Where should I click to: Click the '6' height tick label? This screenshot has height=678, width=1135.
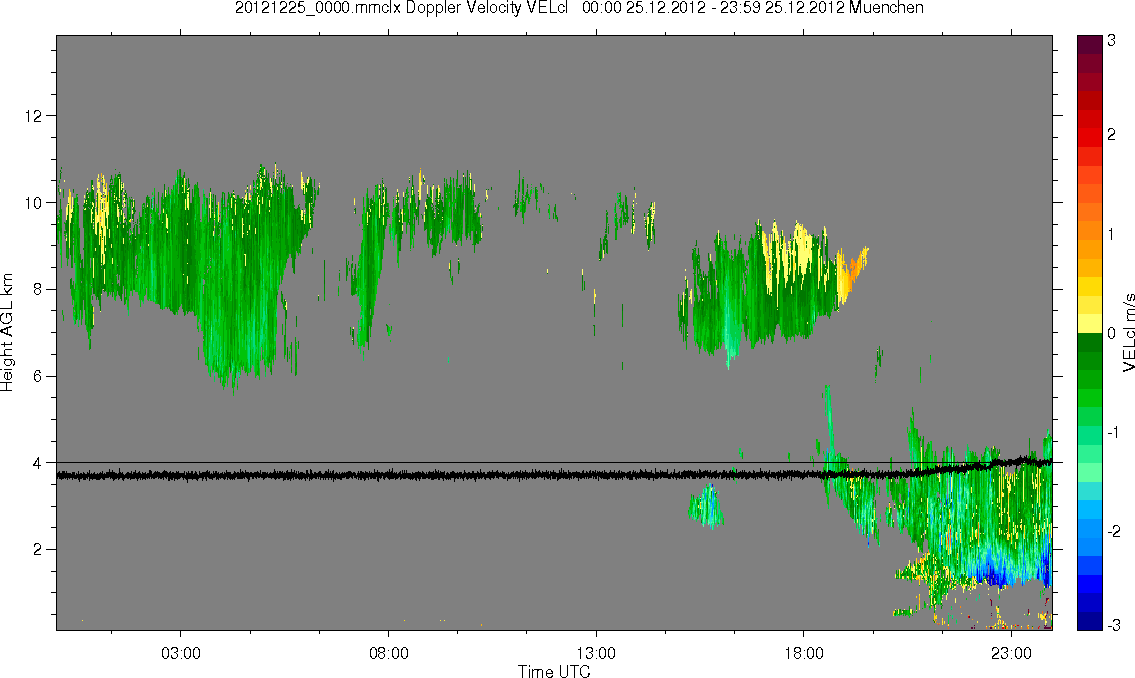pyautogui.click(x=38, y=376)
